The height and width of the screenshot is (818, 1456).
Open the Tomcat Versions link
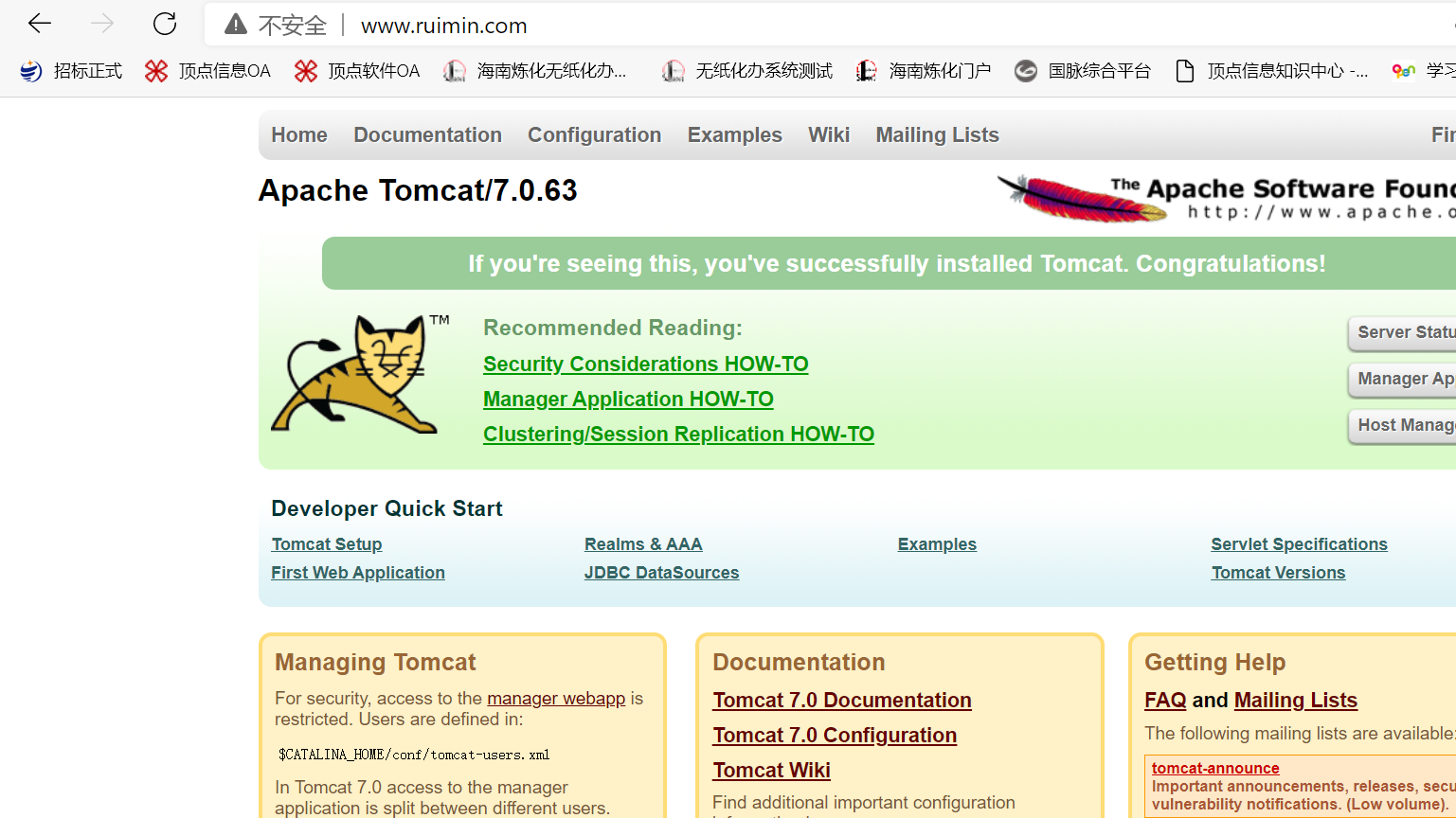[x=1278, y=573]
